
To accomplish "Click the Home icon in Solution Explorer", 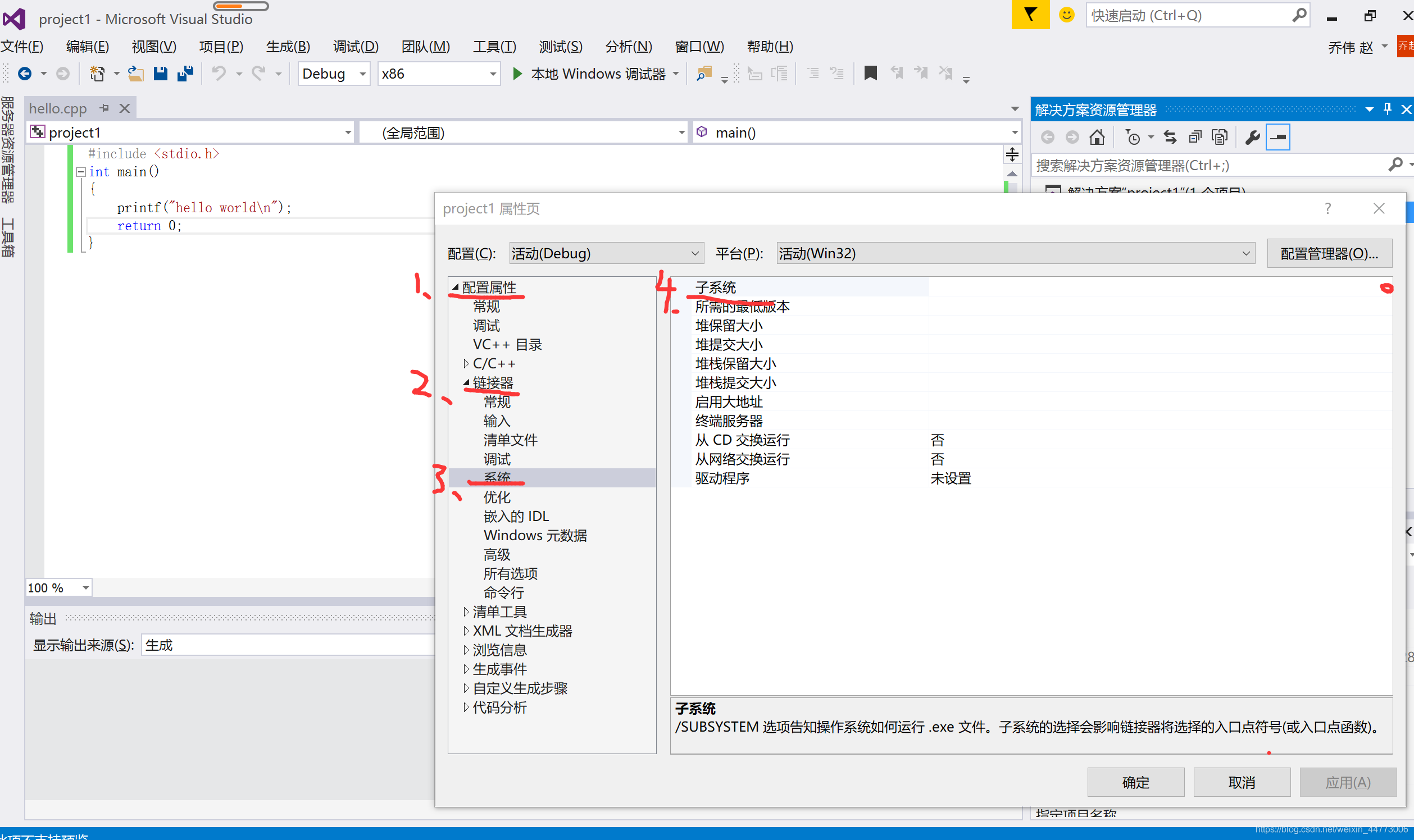I will click(1097, 137).
